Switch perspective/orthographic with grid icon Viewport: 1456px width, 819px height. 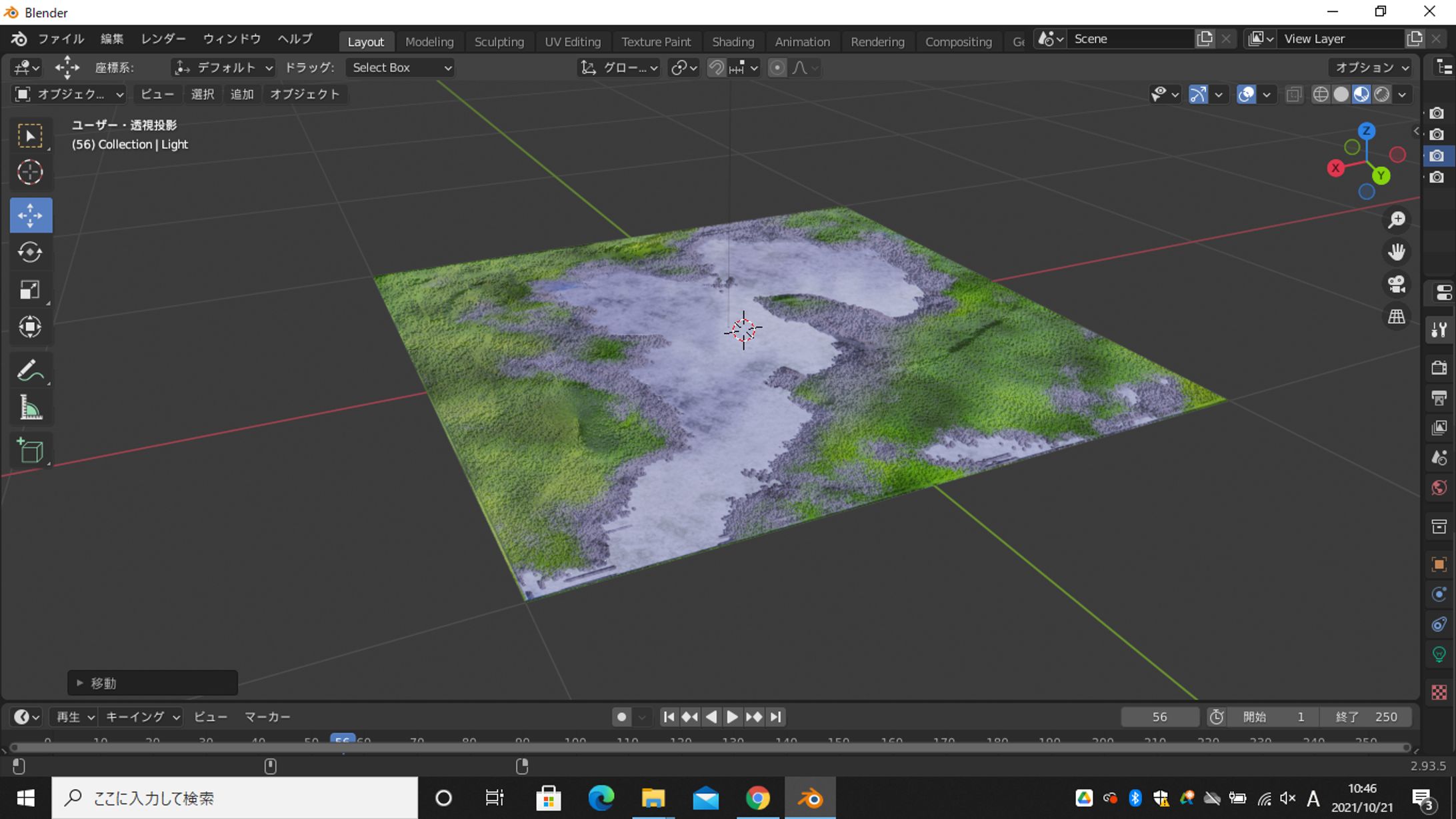pyautogui.click(x=1397, y=317)
